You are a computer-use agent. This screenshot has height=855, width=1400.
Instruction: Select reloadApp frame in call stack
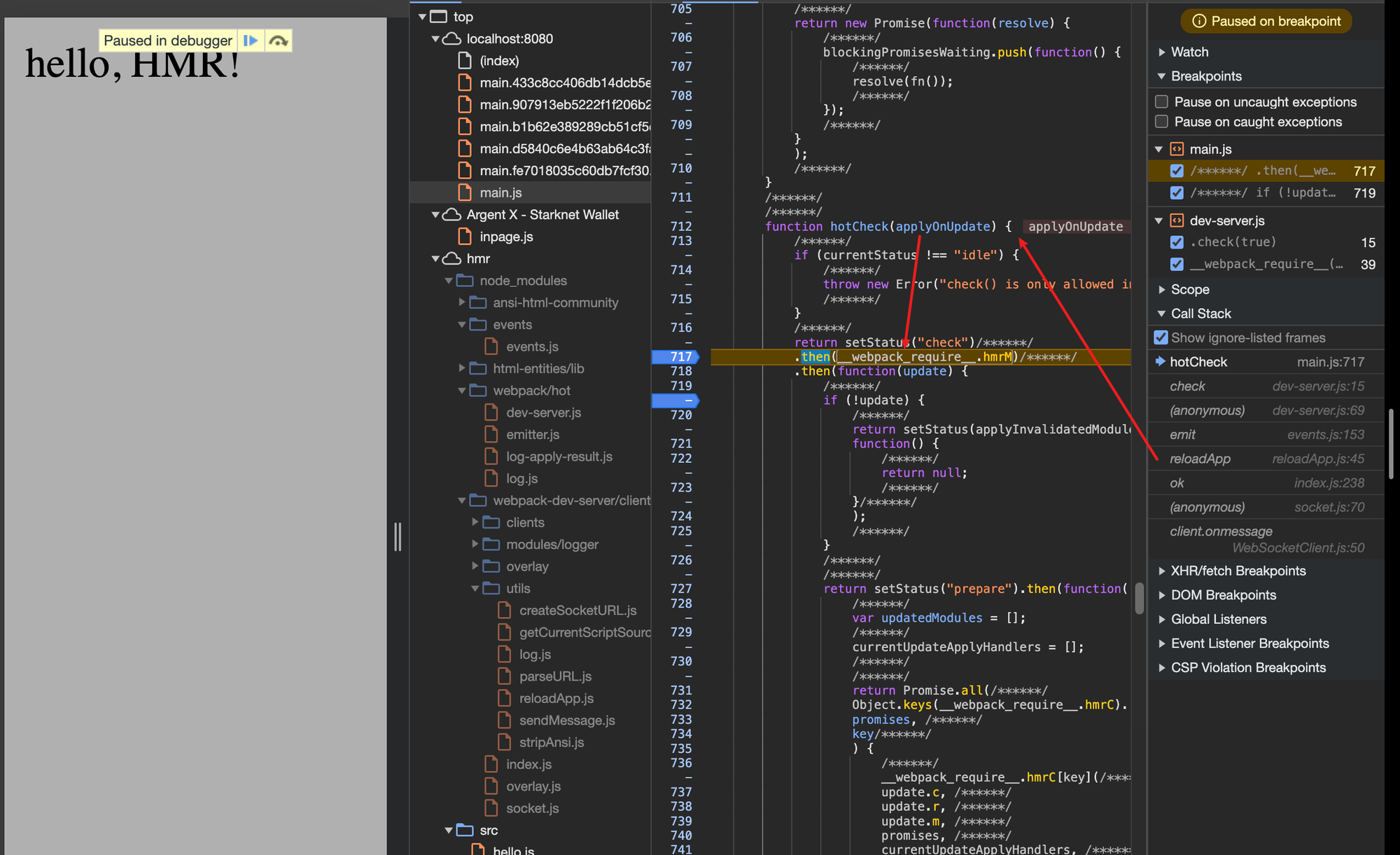click(1200, 459)
